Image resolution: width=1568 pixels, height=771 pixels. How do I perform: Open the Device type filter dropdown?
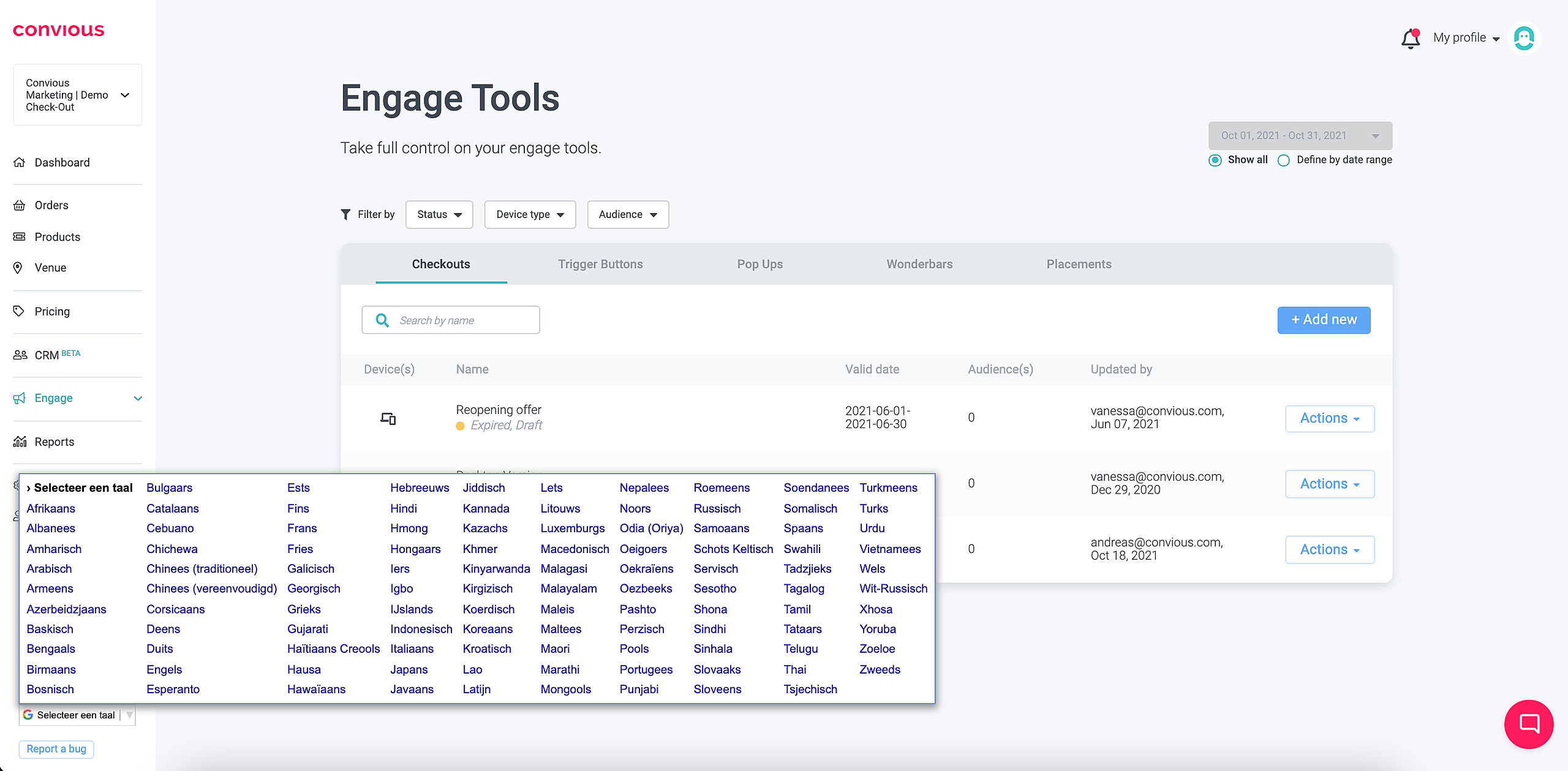(x=529, y=214)
